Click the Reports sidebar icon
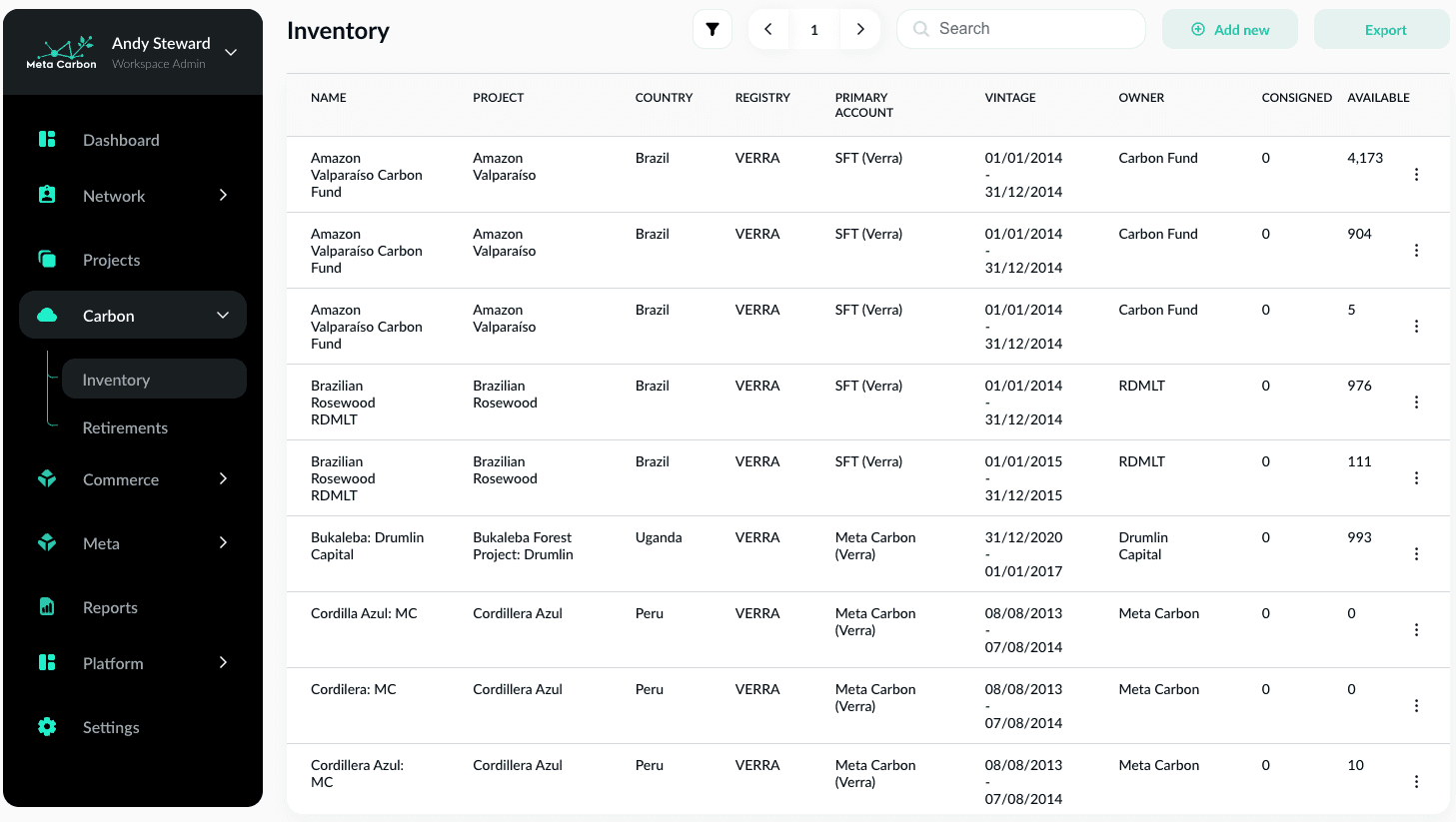Viewport: 1456px width, 822px height. click(46, 607)
